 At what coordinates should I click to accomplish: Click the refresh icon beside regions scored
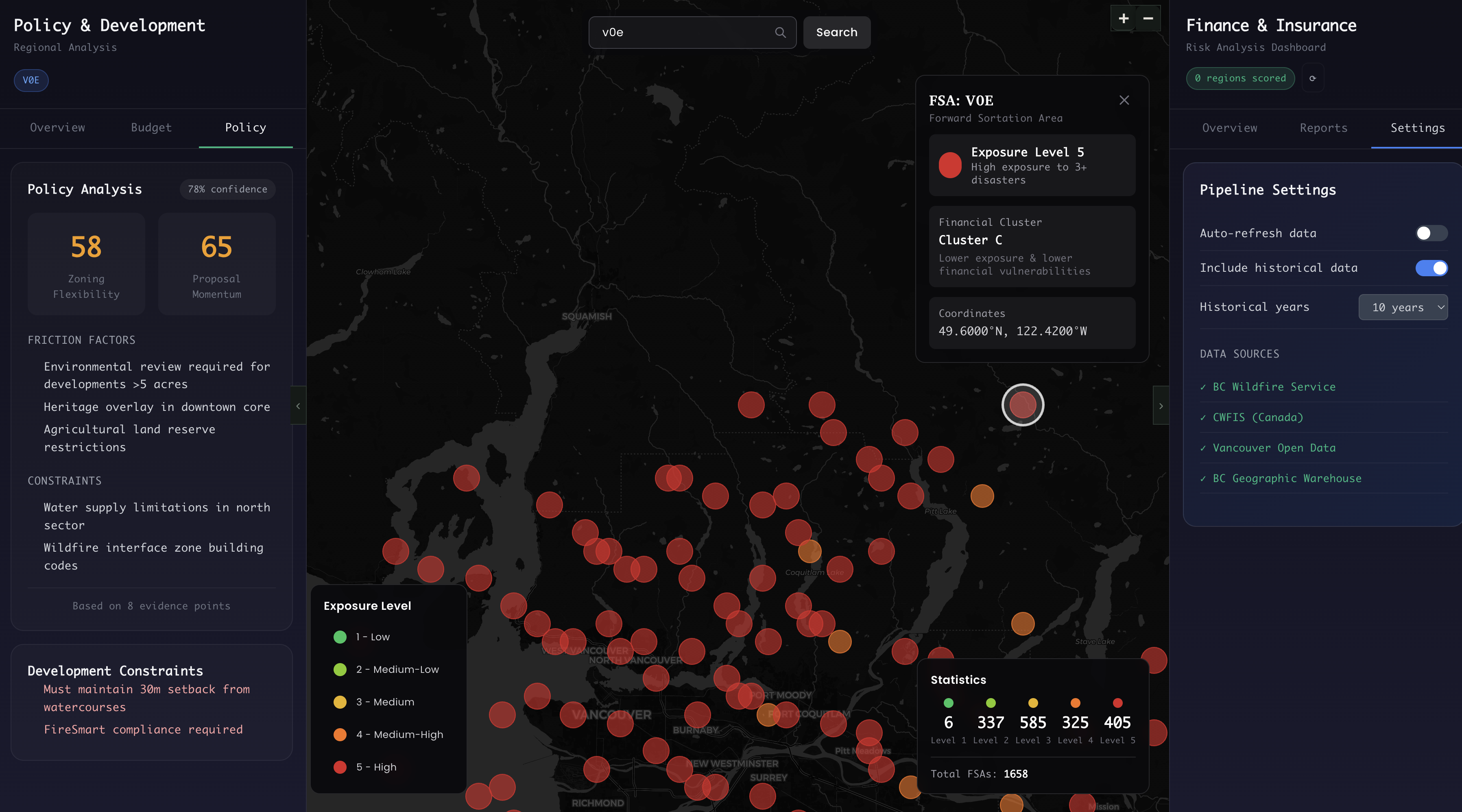(1313, 78)
